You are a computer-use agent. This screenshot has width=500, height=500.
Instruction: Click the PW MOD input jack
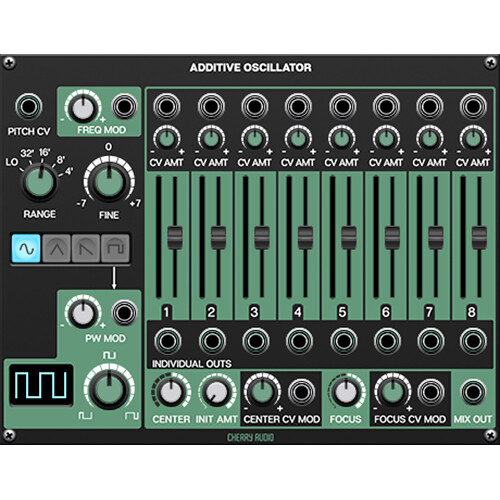click(124, 313)
